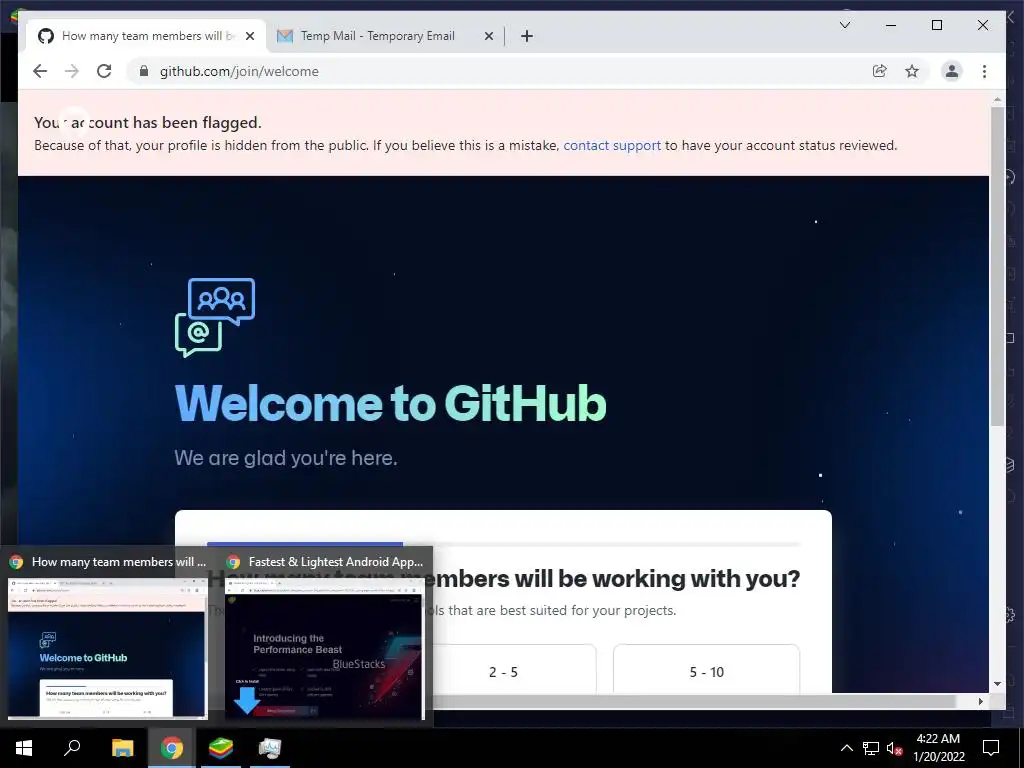This screenshot has width=1024, height=768.
Task: Click the address bar URL github.com/join/welcome
Action: (239, 71)
